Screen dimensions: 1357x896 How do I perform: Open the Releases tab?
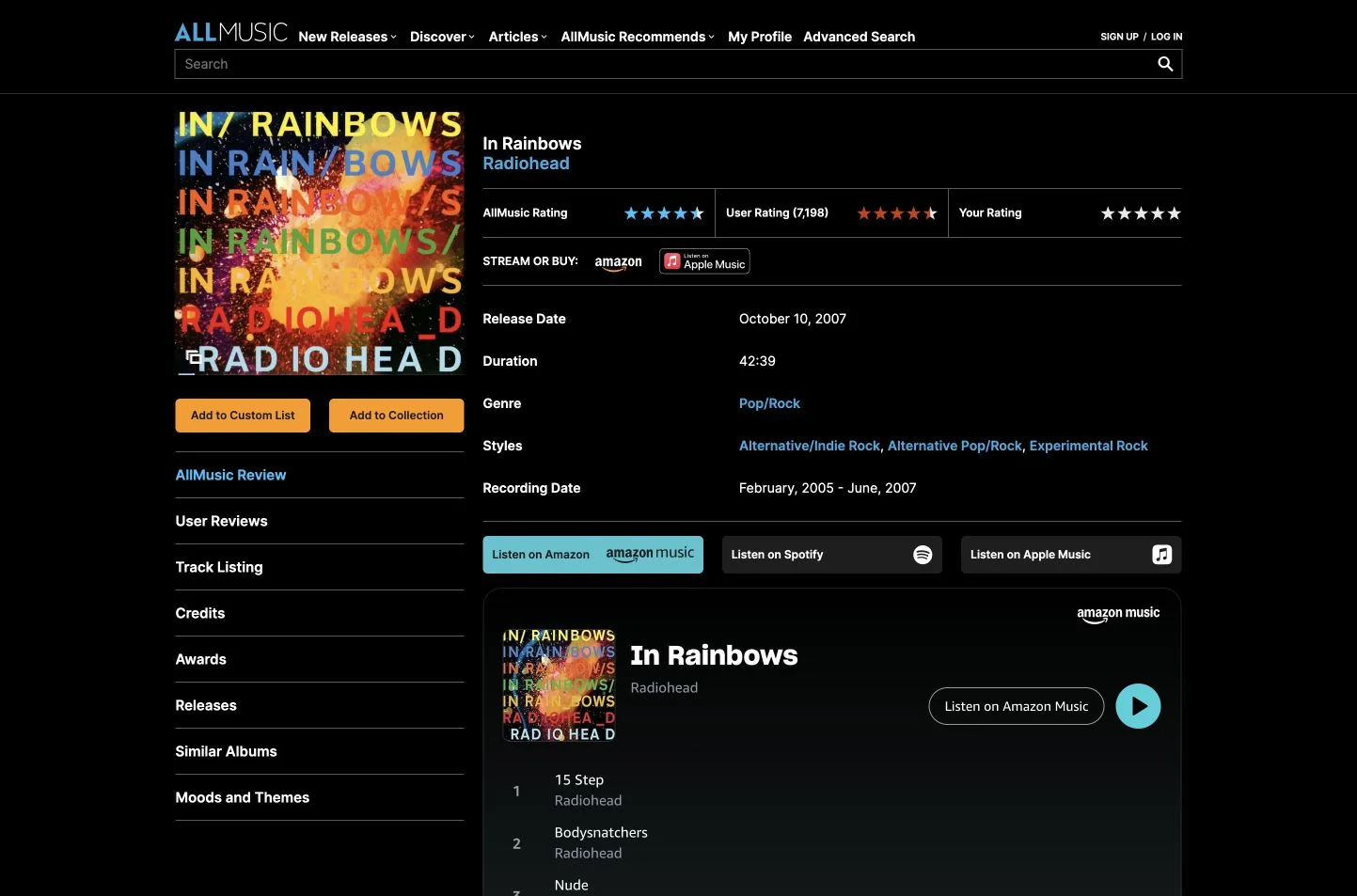(320, 705)
